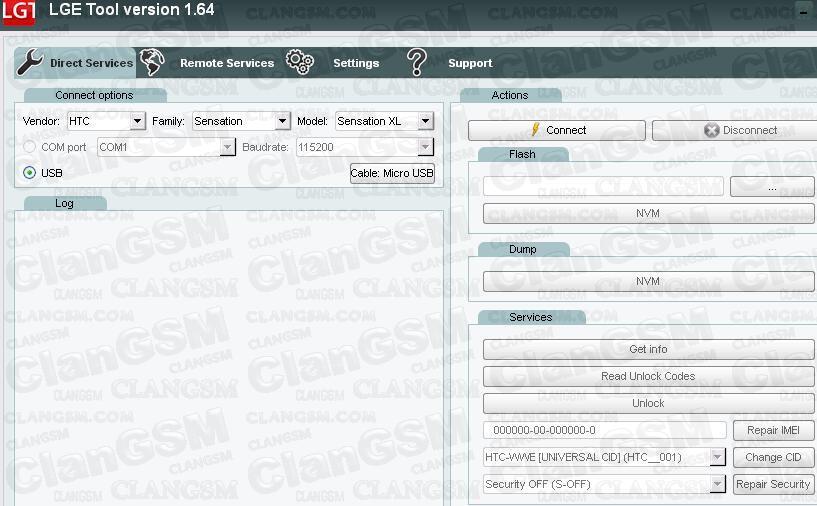
Task: Minimize the LGE Tool window
Action: point(803,11)
